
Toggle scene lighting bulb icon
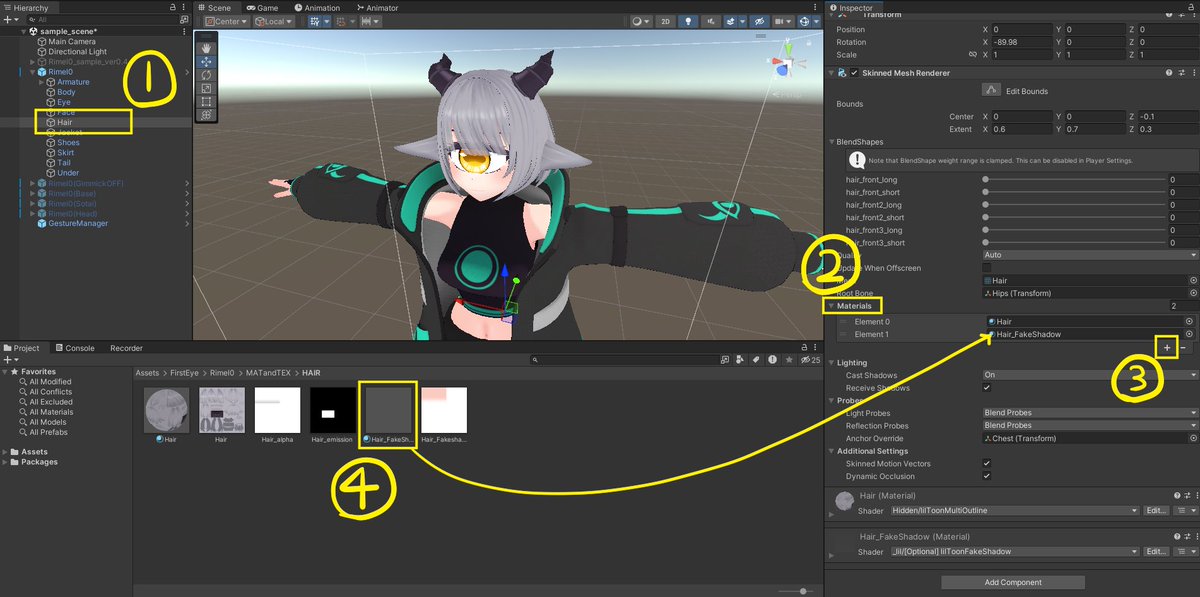click(x=688, y=21)
